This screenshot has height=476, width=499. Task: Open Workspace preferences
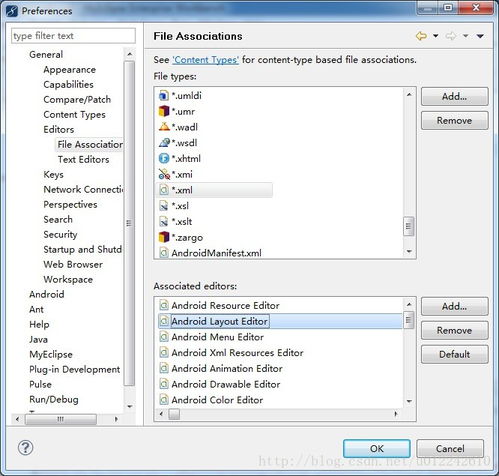pyautogui.click(x=68, y=279)
